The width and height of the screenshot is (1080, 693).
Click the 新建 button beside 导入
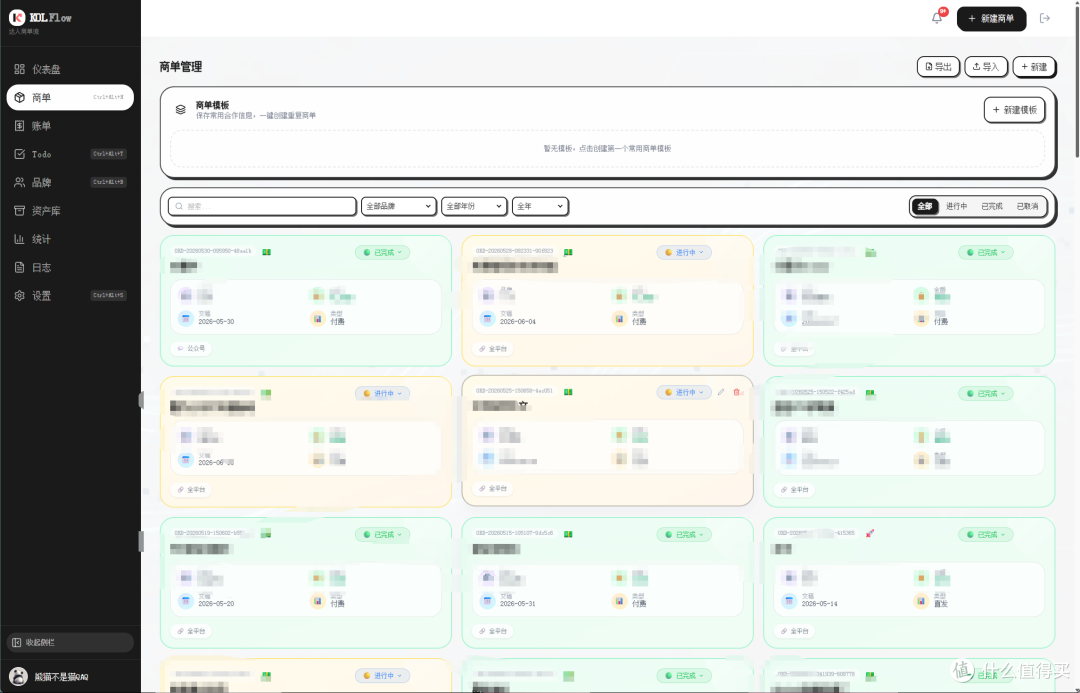click(1034, 66)
